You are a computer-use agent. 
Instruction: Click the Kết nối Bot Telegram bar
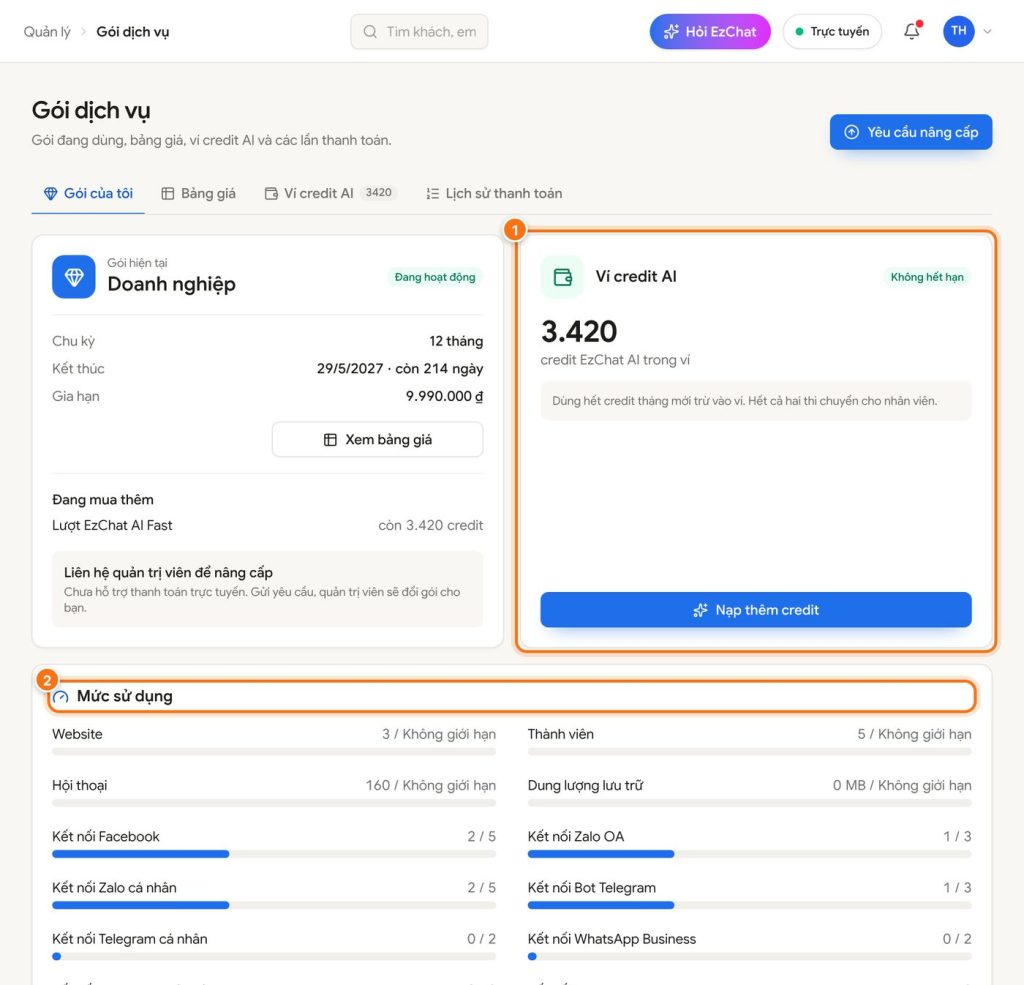pos(750,905)
